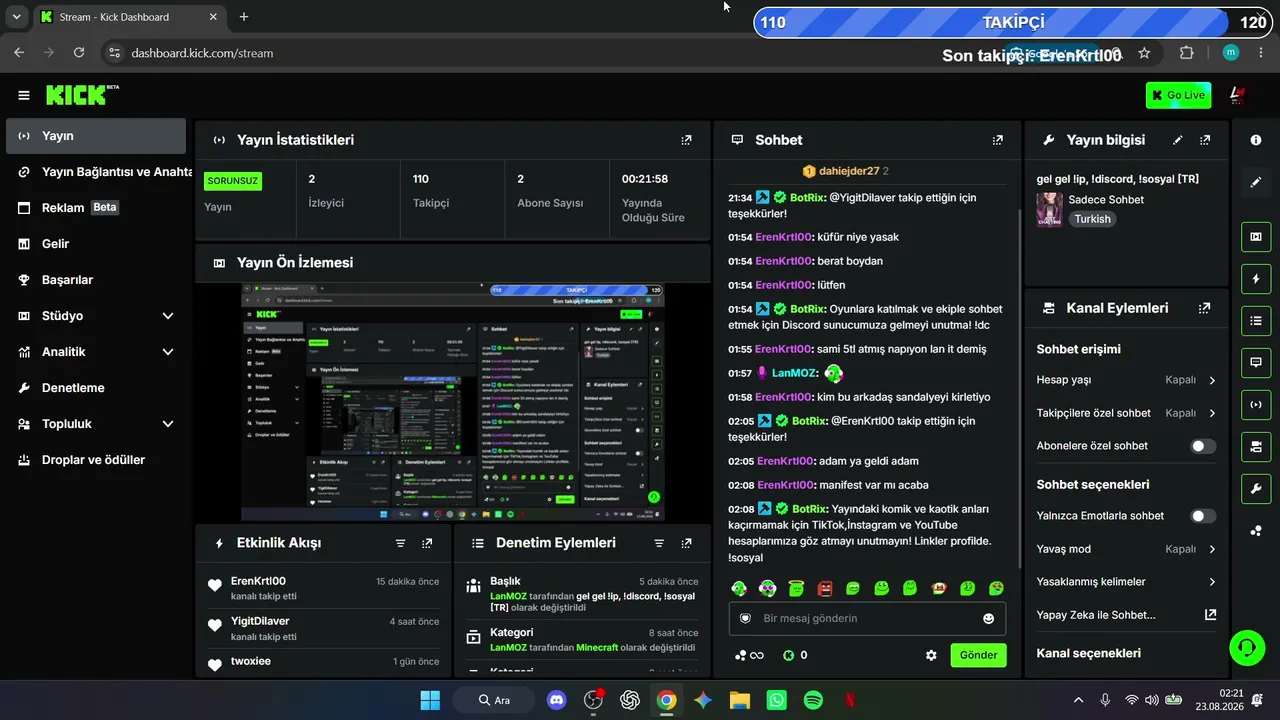Pop out the Etkinlik Akışı panel
1280x720 pixels.
(427, 543)
